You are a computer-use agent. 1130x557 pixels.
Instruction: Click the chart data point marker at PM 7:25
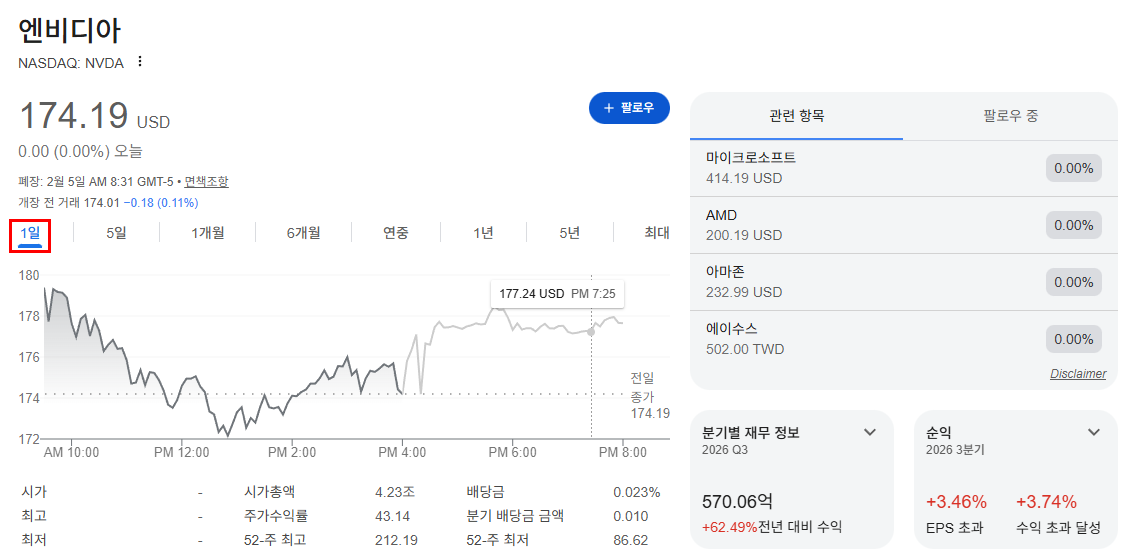591,332
